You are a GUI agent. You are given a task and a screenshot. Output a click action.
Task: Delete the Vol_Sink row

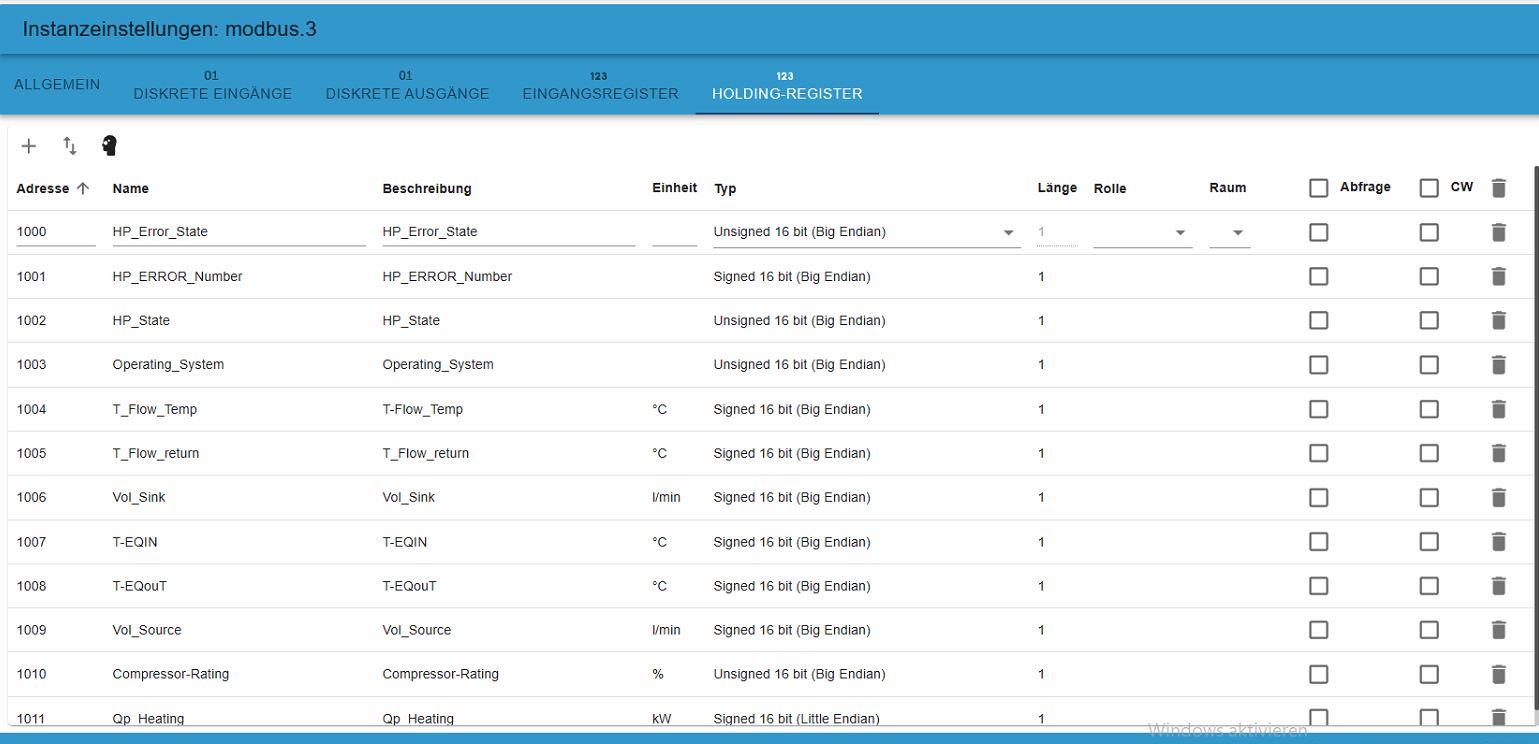(1498, 497)
